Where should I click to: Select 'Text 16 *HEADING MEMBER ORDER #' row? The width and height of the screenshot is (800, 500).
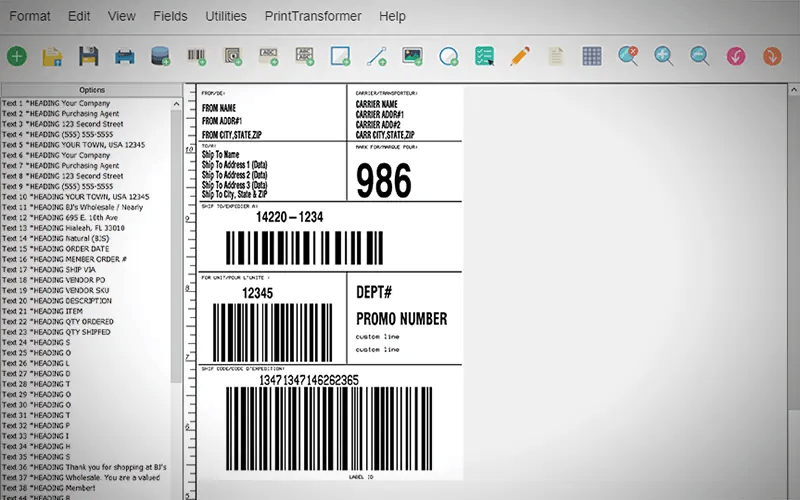coord(86,259)
